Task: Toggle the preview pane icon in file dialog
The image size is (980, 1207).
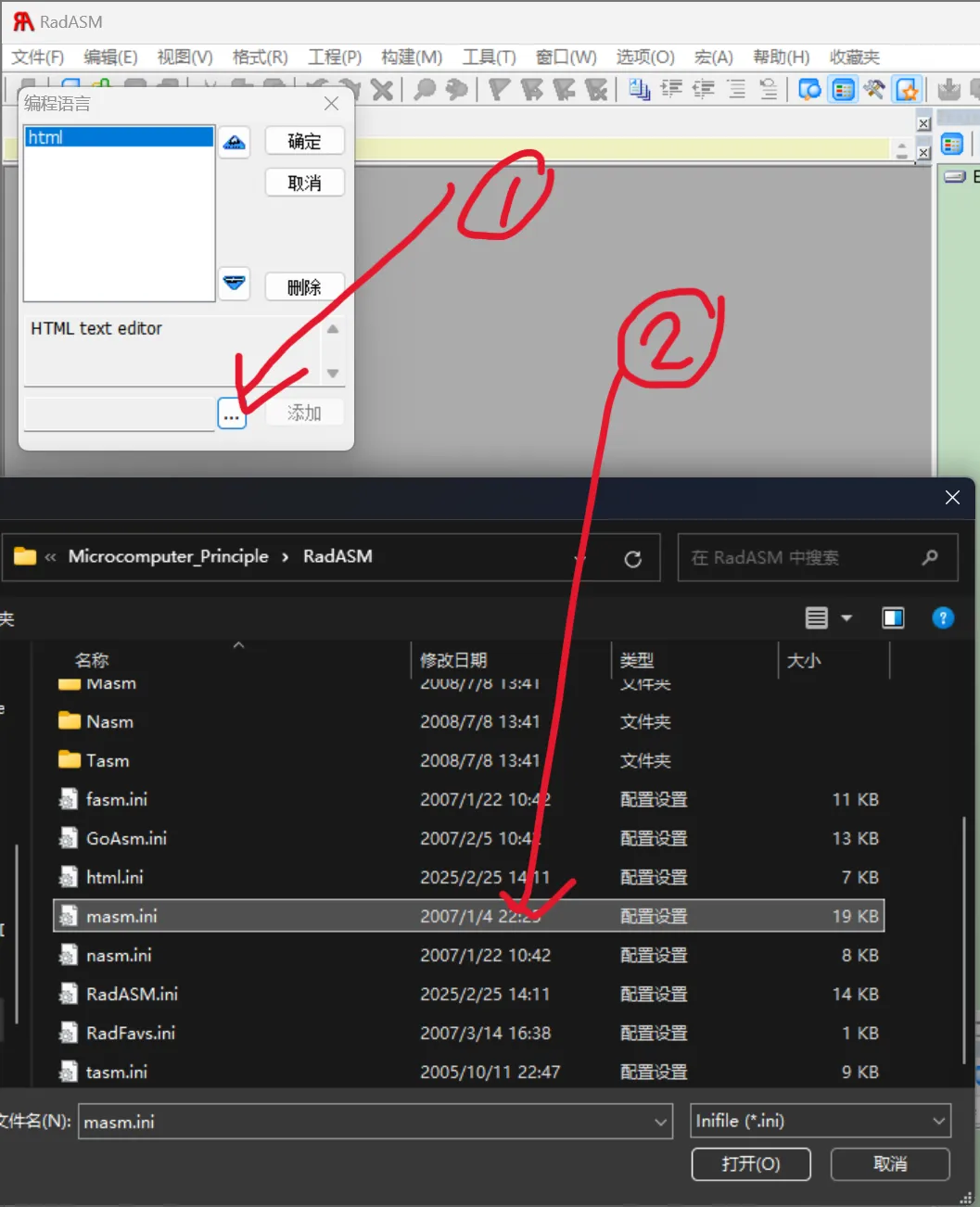Action: pyautogui.click(x=893, y=618)
